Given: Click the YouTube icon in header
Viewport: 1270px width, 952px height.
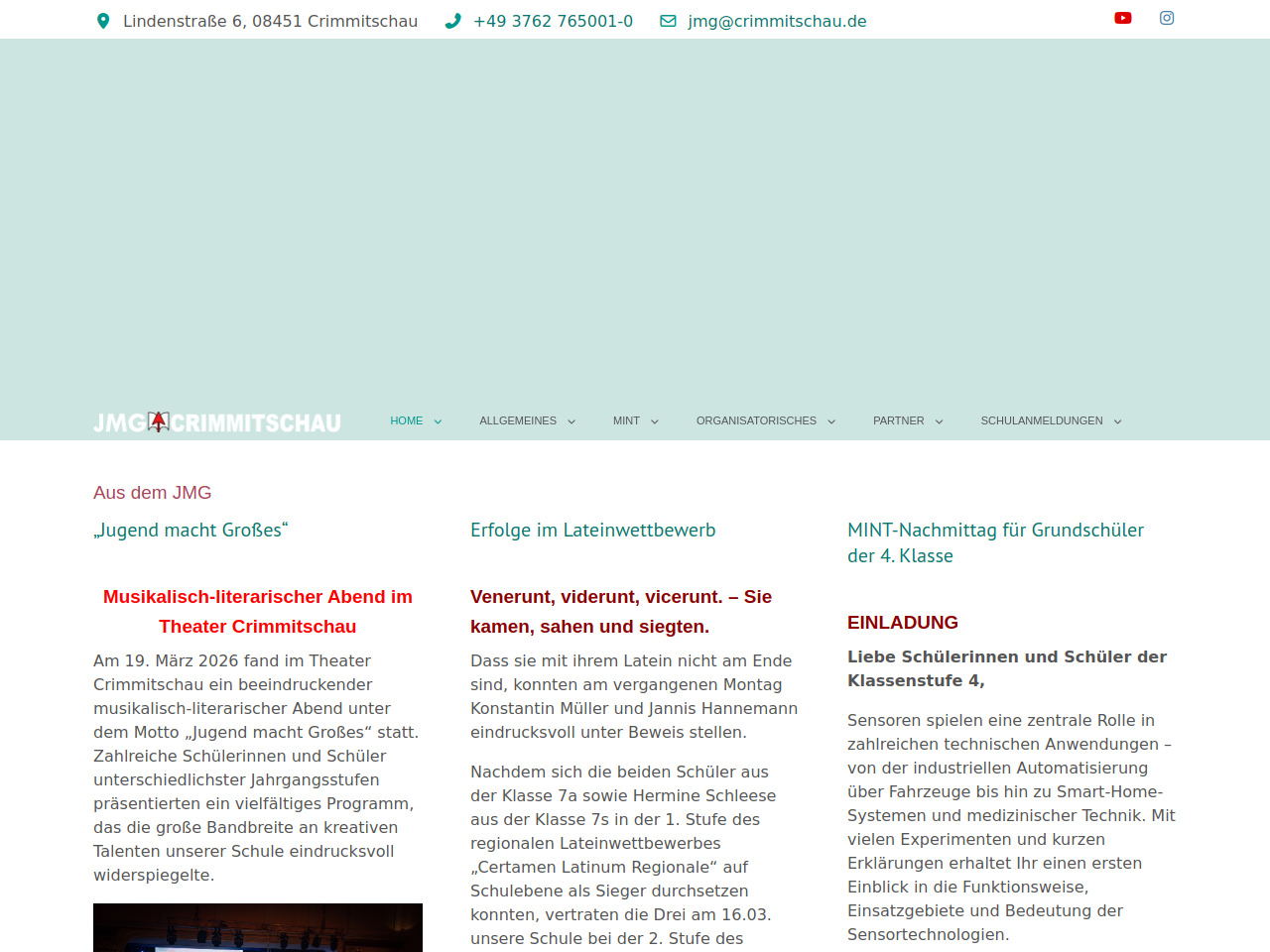Looking at the screenshot, I should coord(1122,18).
